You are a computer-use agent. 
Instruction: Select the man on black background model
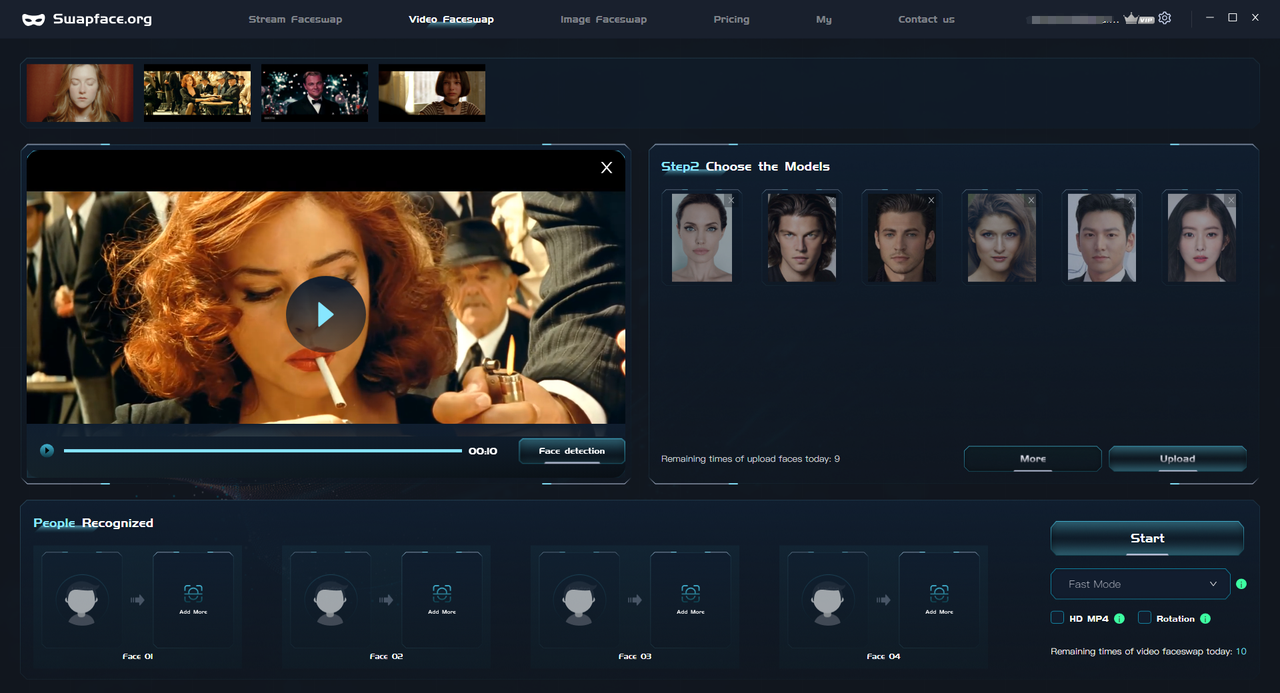(x=902, y=237)
